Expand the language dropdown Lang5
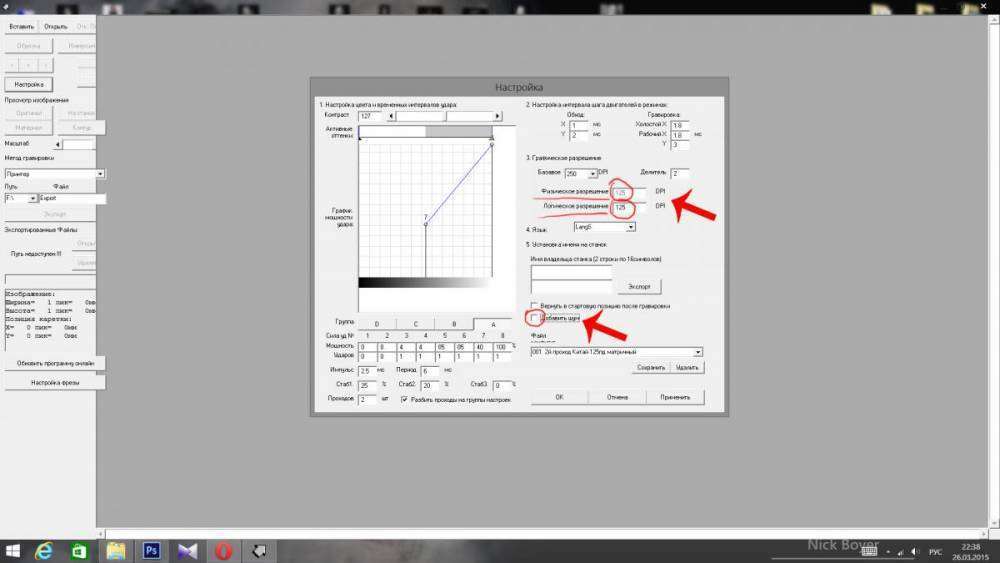This screenshot has width=1000, height=563. (x=630, y=227)
